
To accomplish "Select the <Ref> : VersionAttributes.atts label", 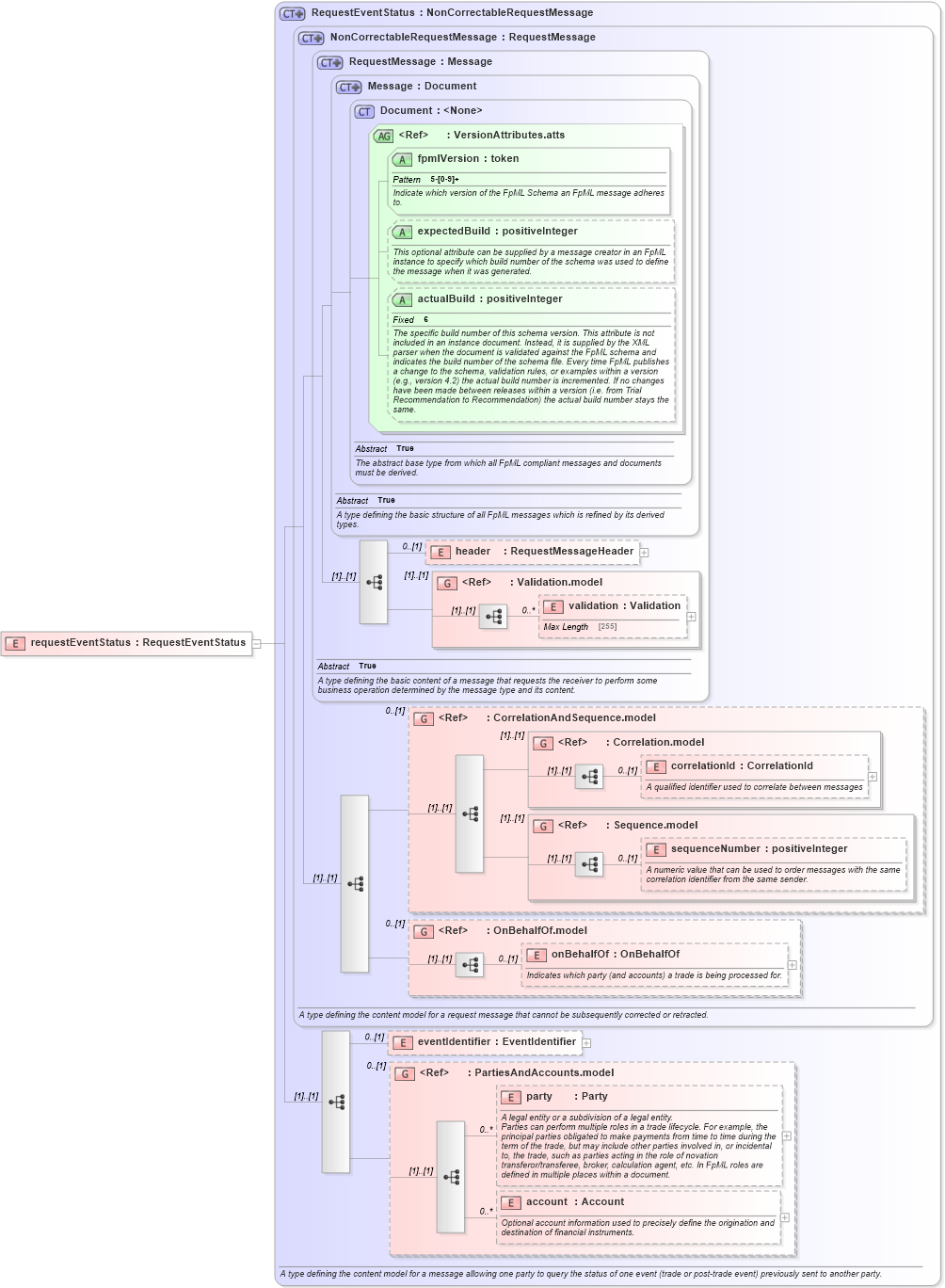I will pyautogui.click(x=482, y=136).
